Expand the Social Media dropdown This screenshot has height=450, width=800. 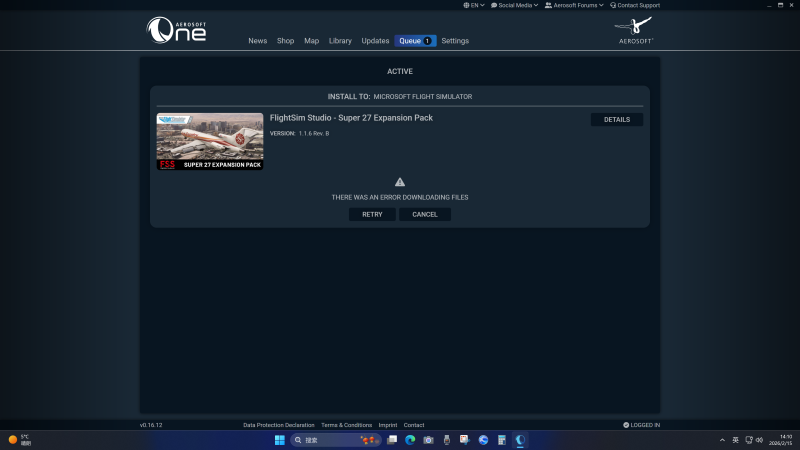pos(514,5)
